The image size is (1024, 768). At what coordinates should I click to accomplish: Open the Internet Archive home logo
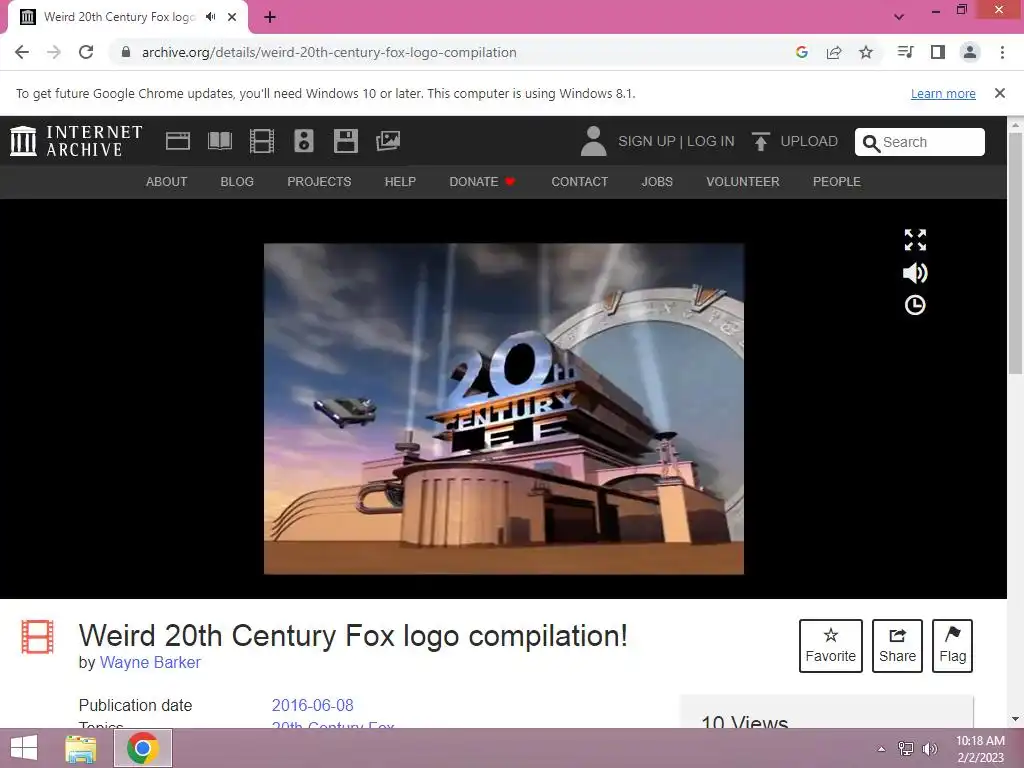tap(76, 141)
